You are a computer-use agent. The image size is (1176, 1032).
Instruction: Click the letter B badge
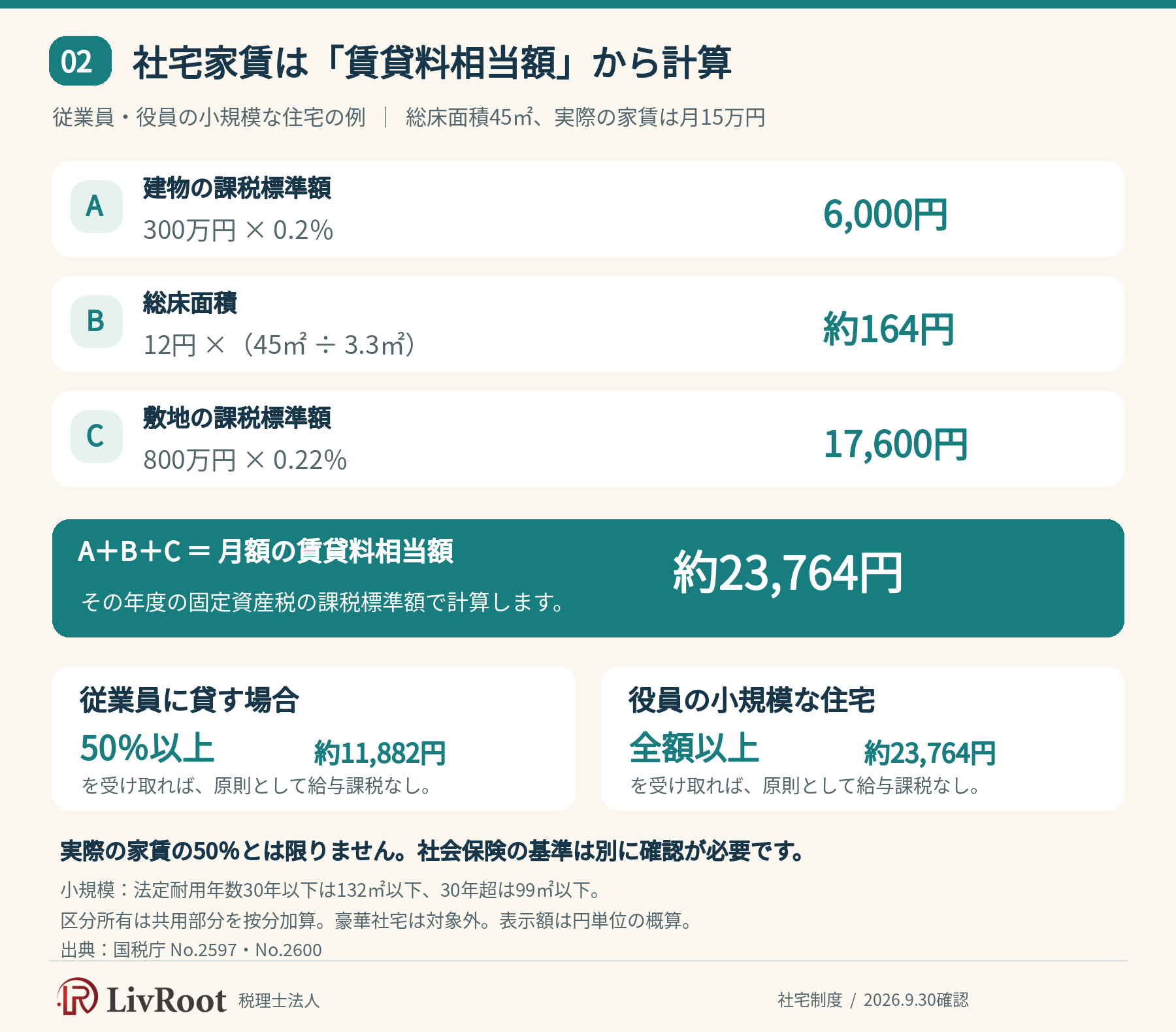click(97, 321)
